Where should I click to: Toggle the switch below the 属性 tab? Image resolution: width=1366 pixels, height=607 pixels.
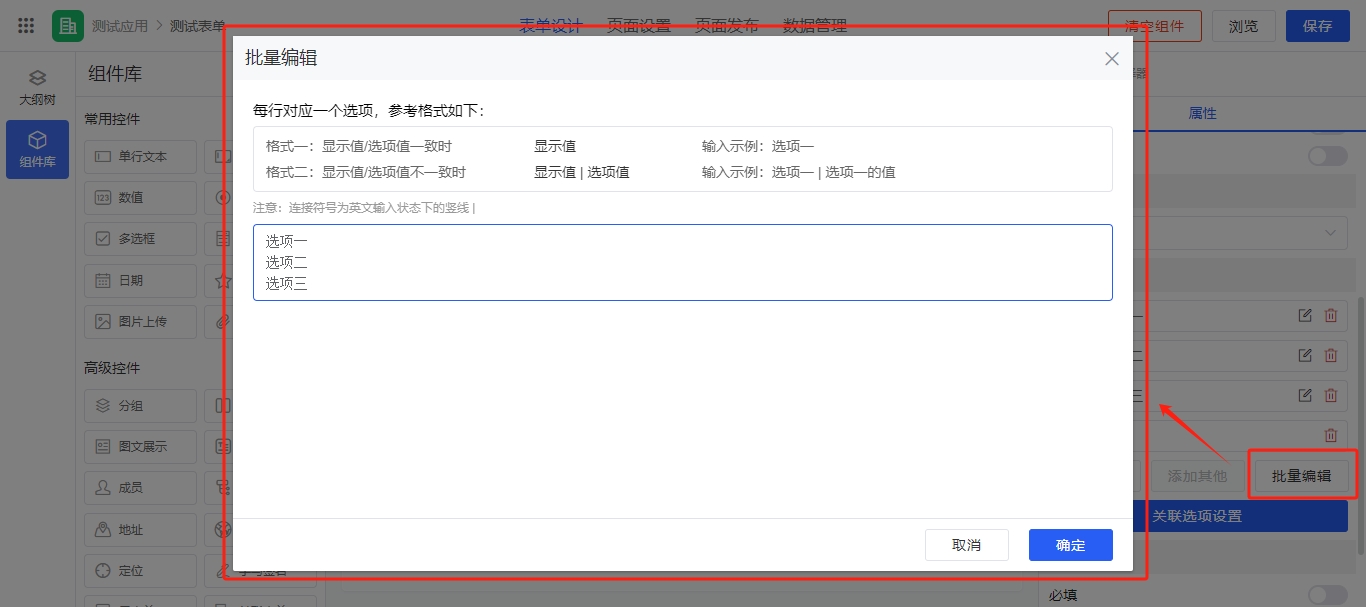[1327, 155]
